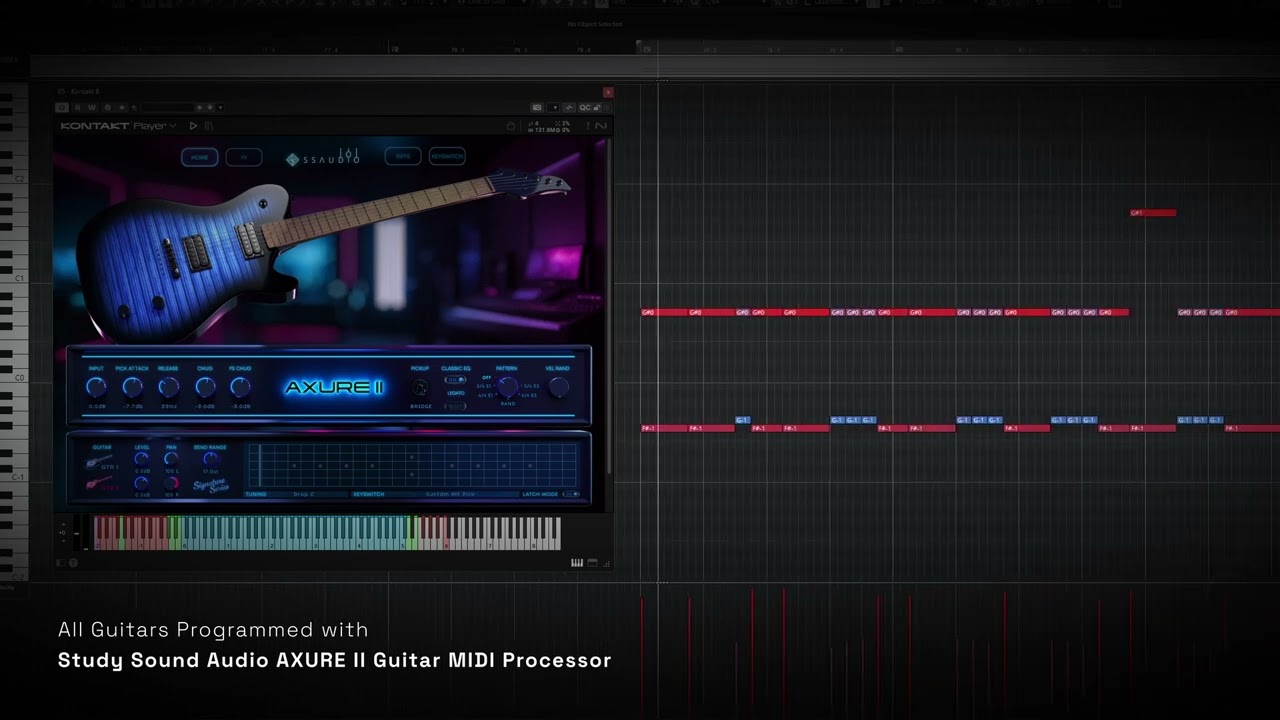Enable Write automation W button
Image resolution: width=1280 pixels, height=720 pixels.
[x=91, y=107]
